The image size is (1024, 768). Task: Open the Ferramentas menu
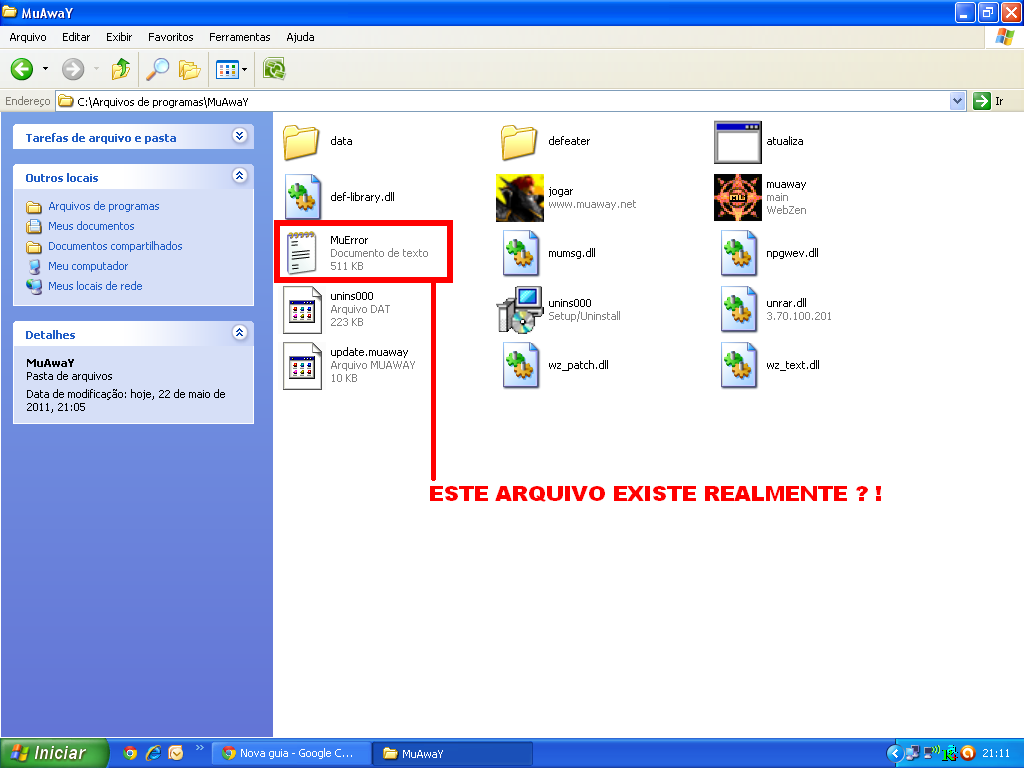pos(239,37)
